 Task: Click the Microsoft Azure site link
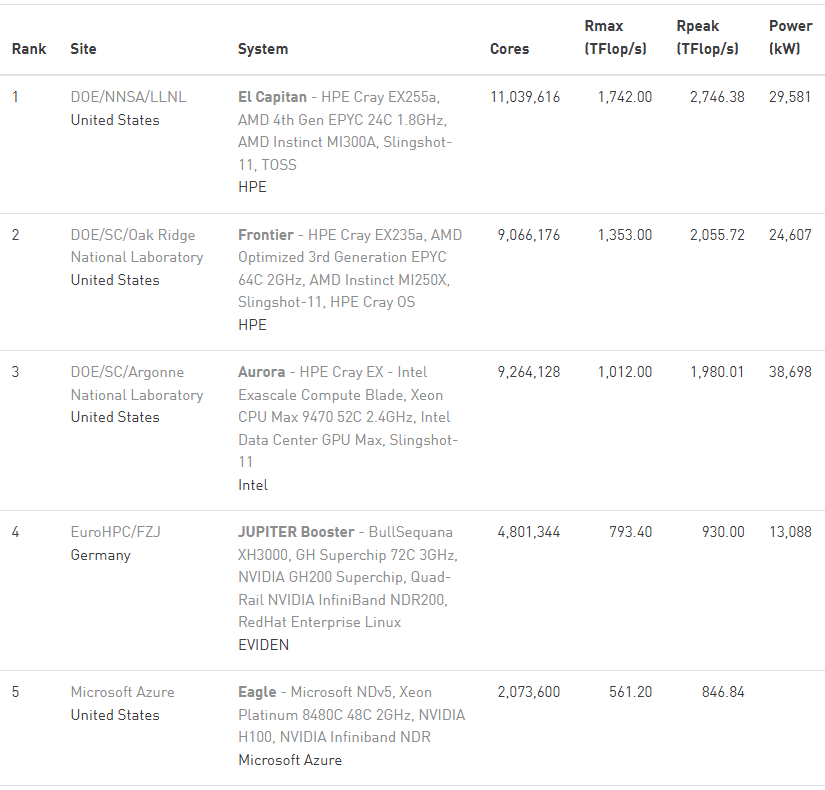pos(122,692)
